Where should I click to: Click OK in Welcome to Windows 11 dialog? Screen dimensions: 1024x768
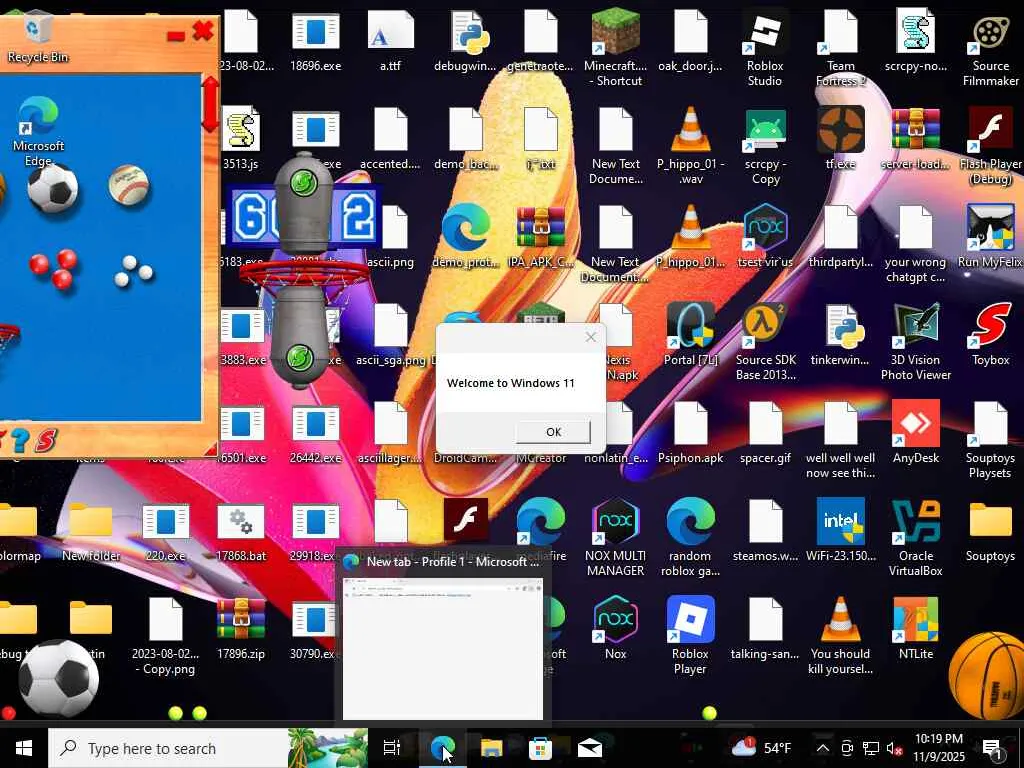(x=553, y=432)
